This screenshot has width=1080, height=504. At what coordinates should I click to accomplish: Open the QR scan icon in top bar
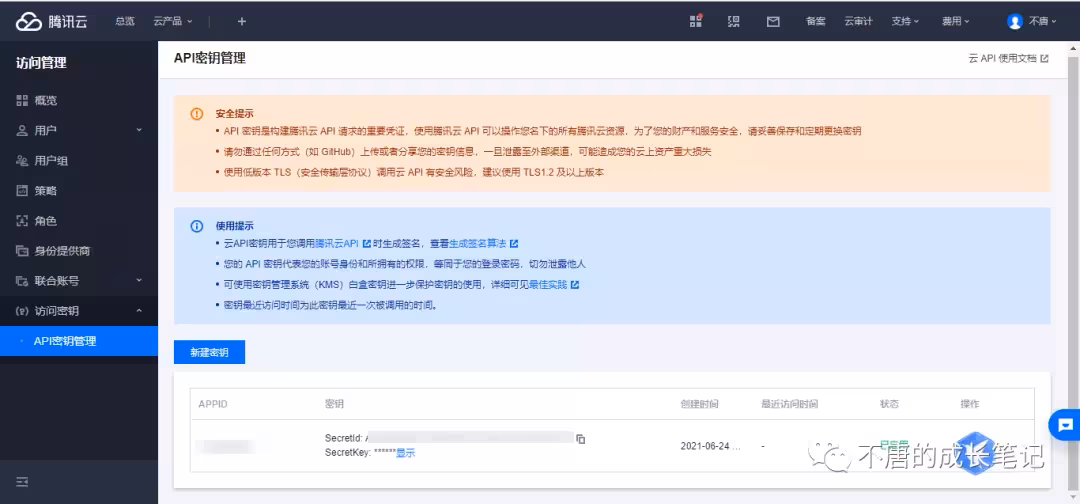(x=734, y=21)
